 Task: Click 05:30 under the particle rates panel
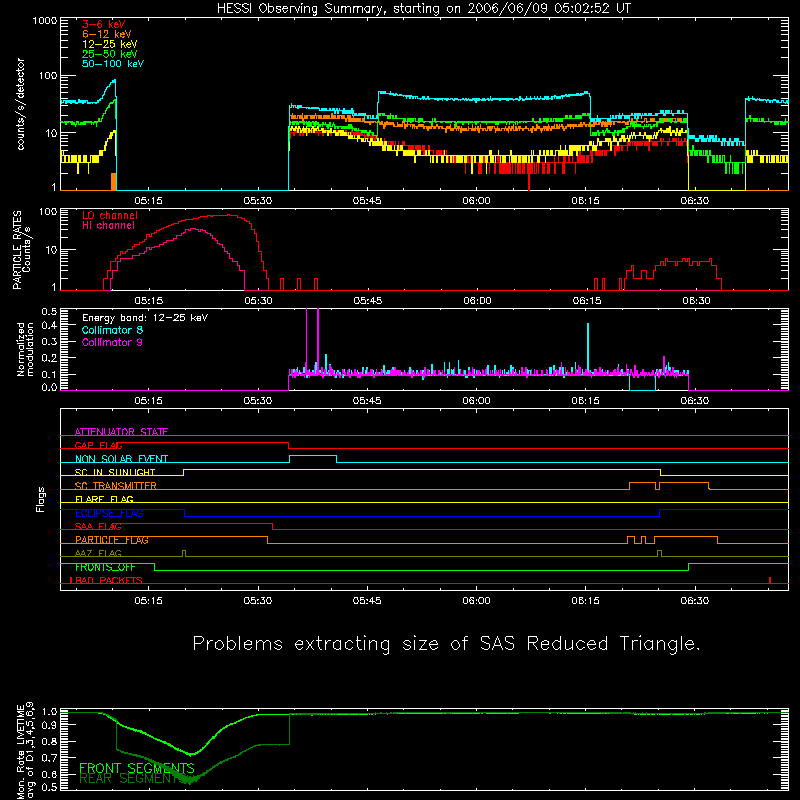pos(258,301)
